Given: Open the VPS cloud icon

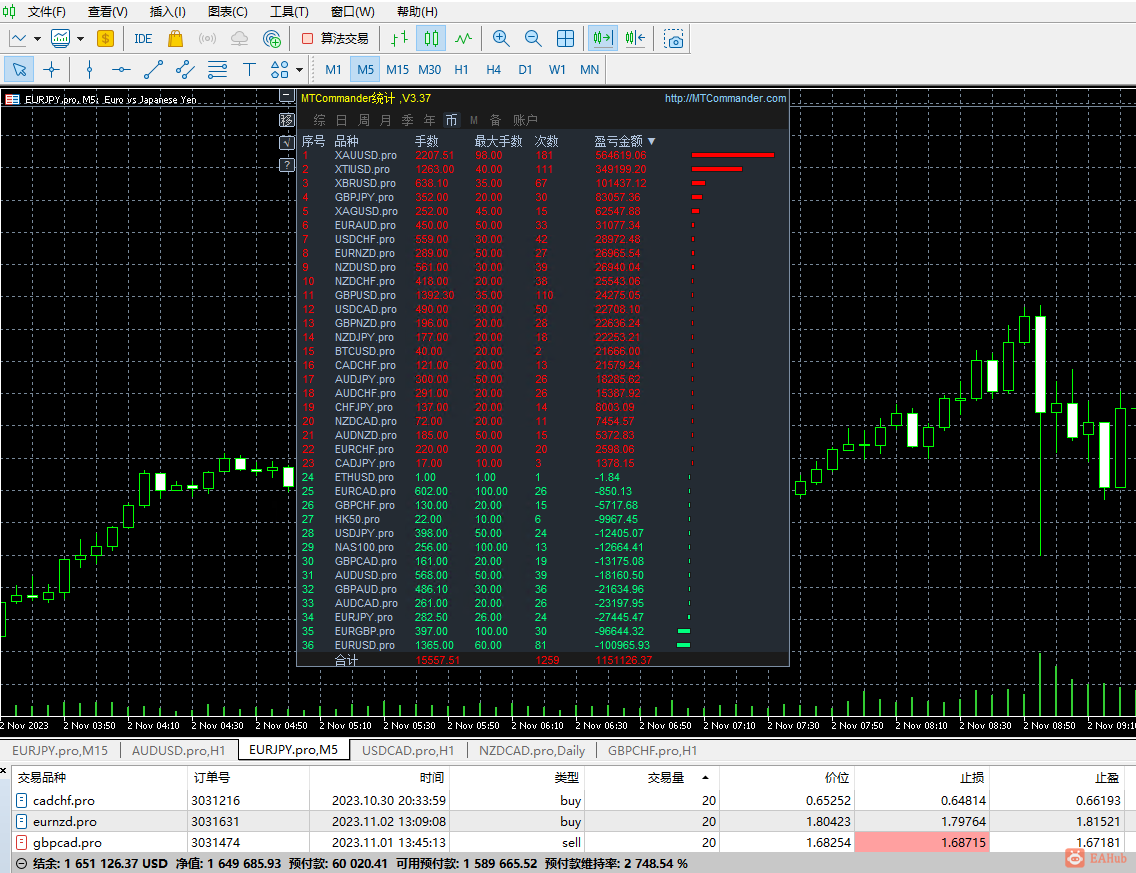Looking at the screenshot, I should pyautogui.click(x=239, y=38).
